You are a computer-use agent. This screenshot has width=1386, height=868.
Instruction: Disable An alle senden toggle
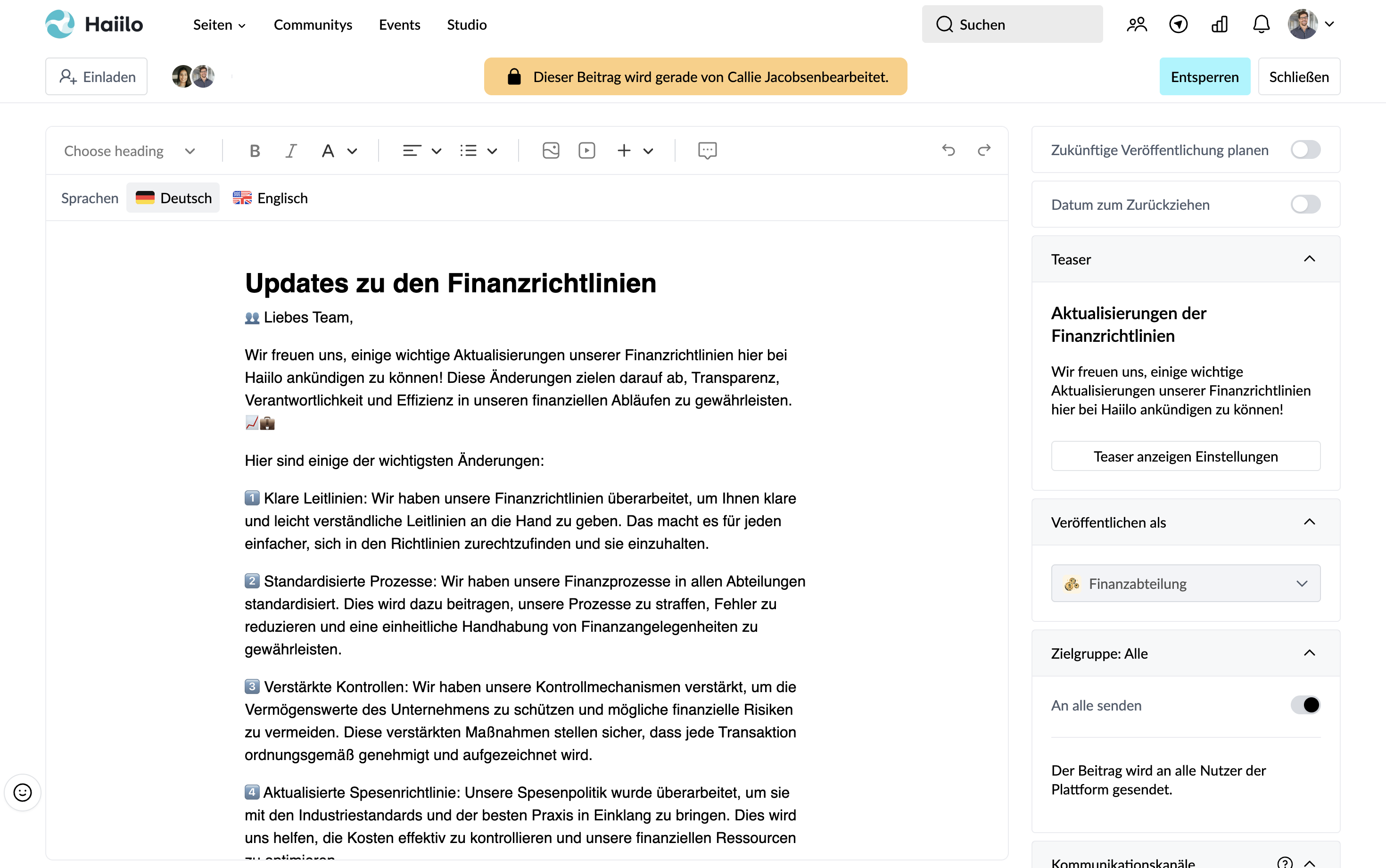pos(1305,705)
